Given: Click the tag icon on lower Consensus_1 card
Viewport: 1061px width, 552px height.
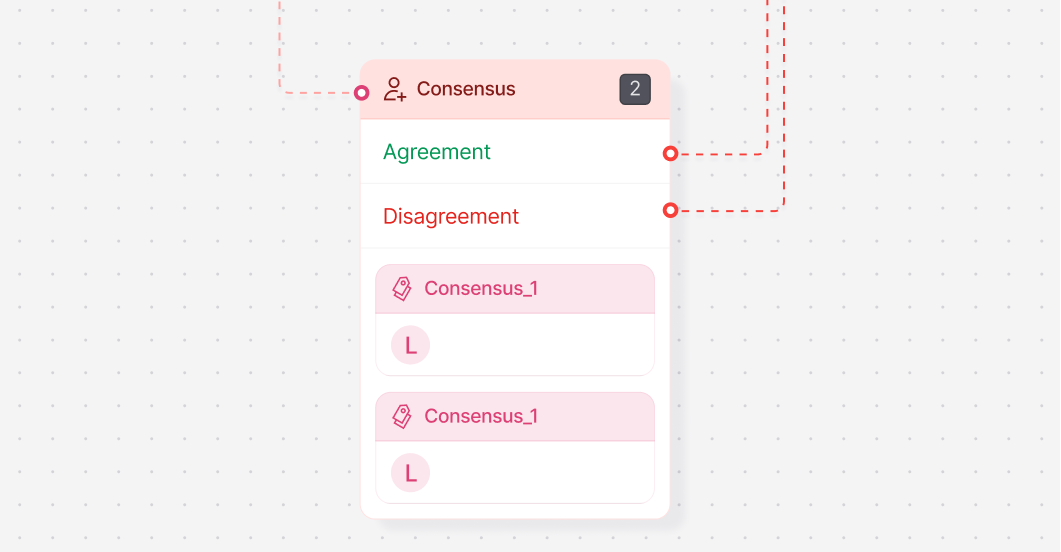Looking at the screenshot, I should point(402,417).
